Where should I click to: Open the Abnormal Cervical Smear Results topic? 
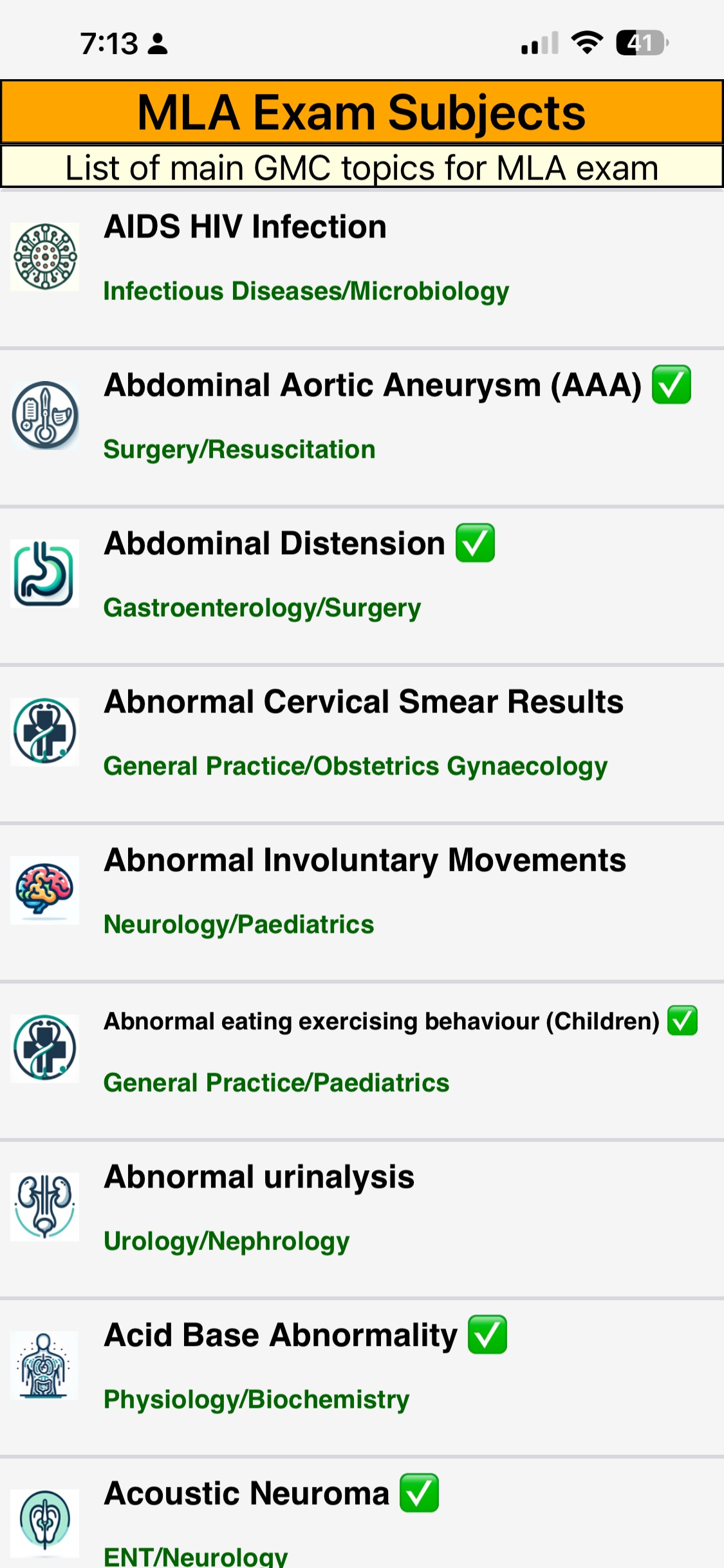point(364,702)
